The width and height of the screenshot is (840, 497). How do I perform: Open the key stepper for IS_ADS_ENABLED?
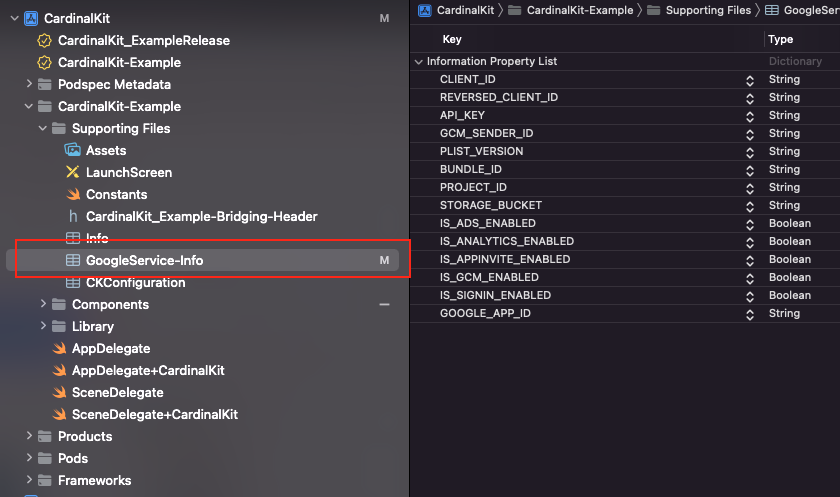pyautogui.click(x=750, y=224)
